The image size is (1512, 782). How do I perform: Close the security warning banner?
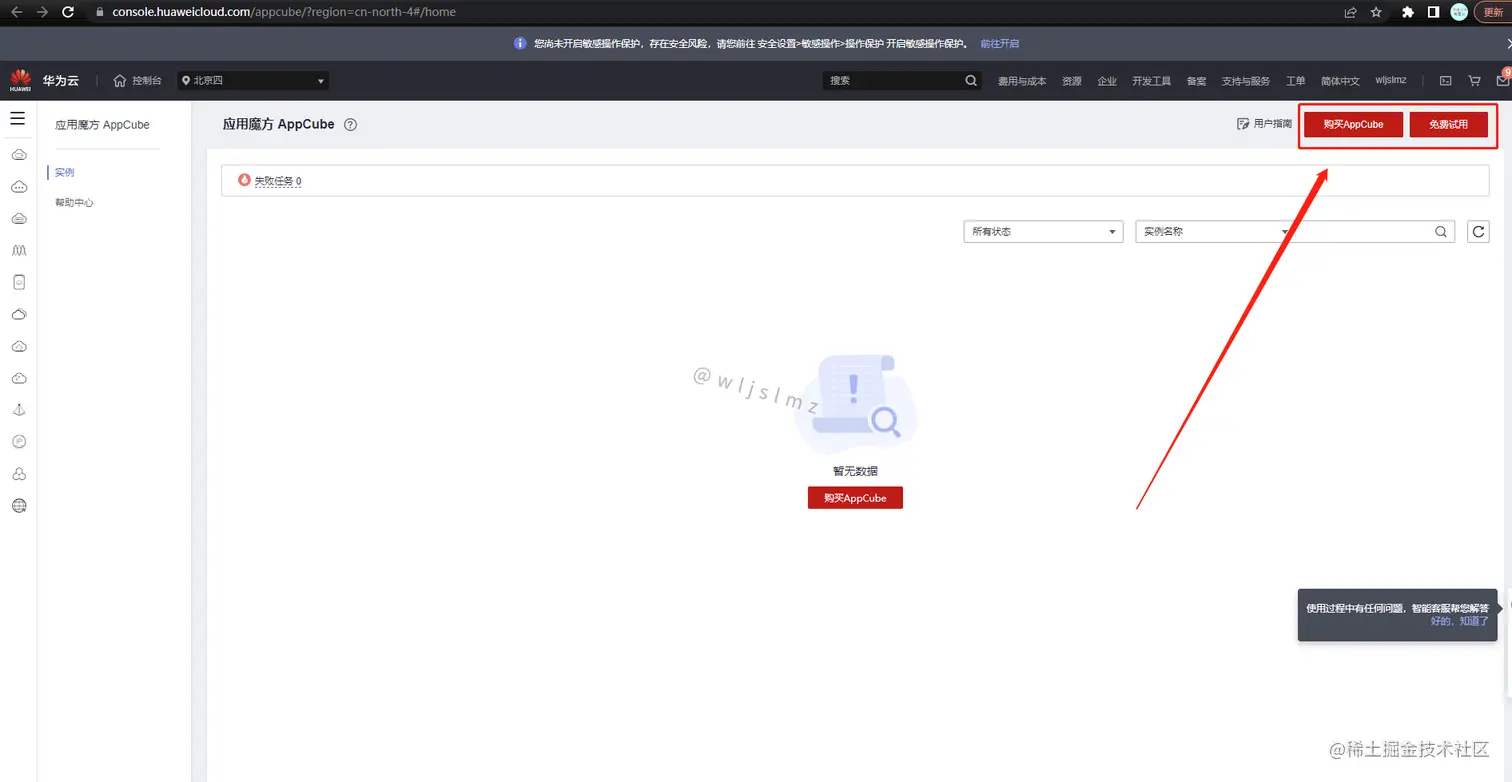[x=1508, y=44]
